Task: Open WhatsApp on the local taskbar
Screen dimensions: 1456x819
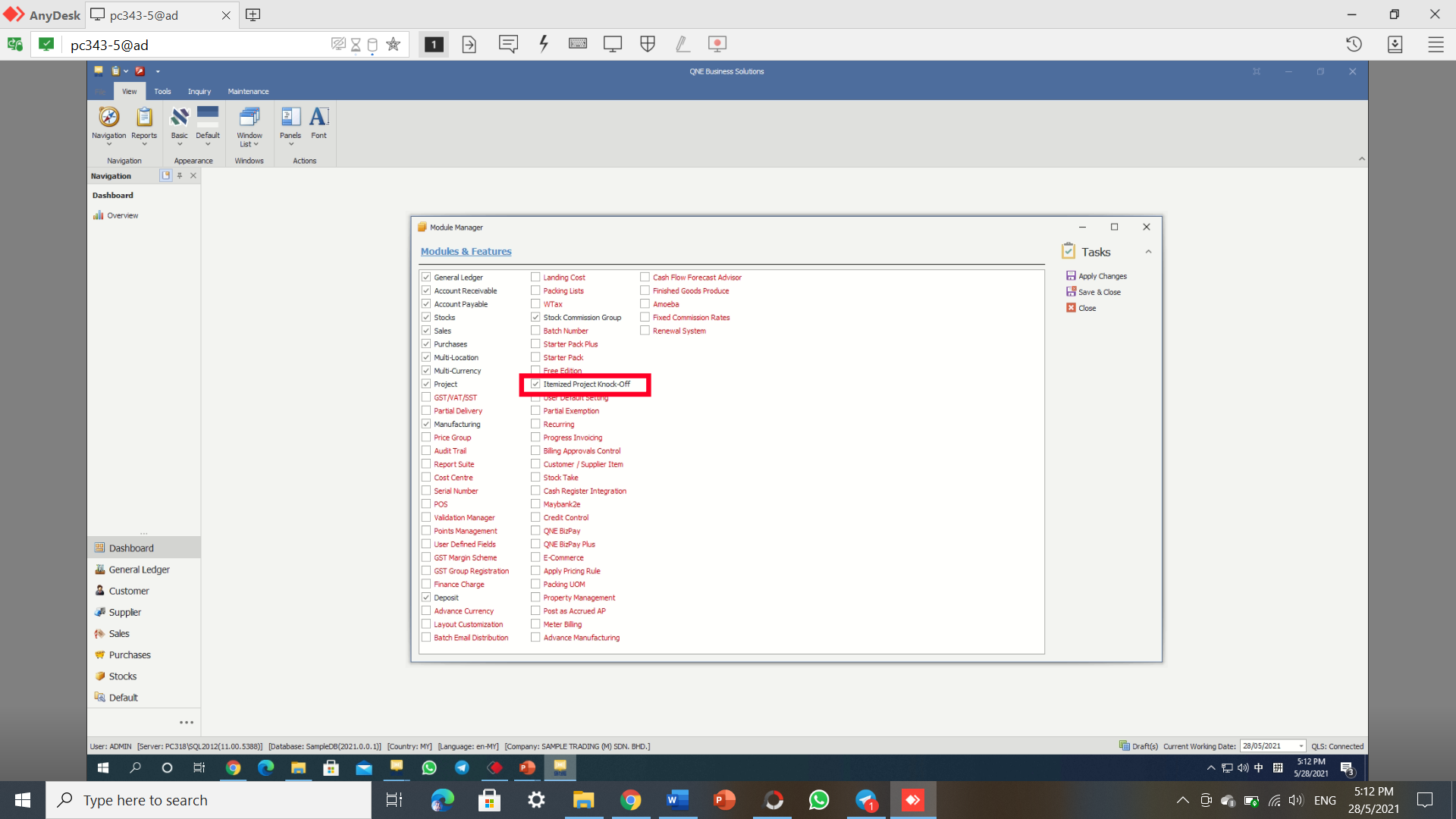Action: pyautogui.click(x=819, y=800)
